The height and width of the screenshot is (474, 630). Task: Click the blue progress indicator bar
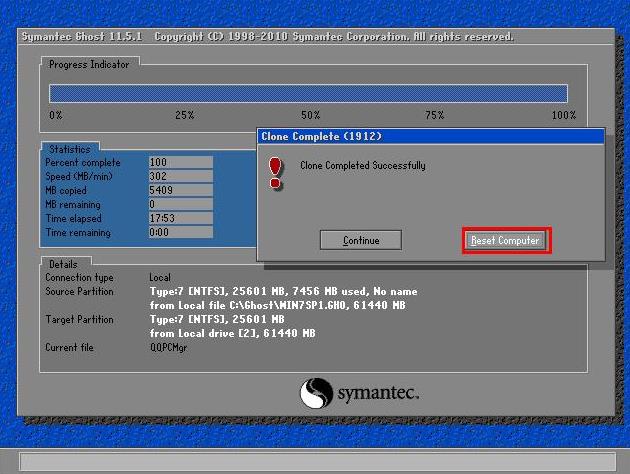pos(308,93)
